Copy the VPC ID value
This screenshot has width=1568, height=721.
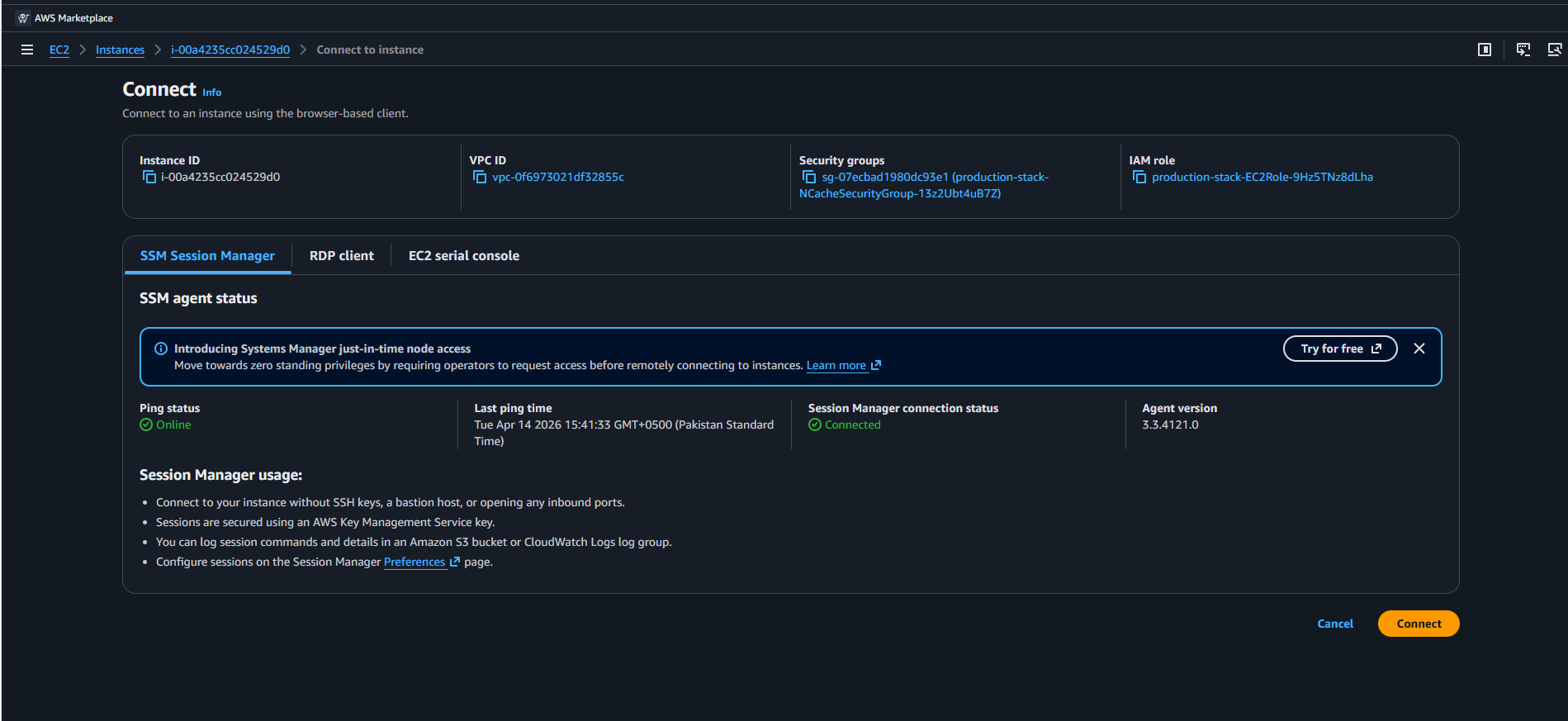[x=480, y=178]
